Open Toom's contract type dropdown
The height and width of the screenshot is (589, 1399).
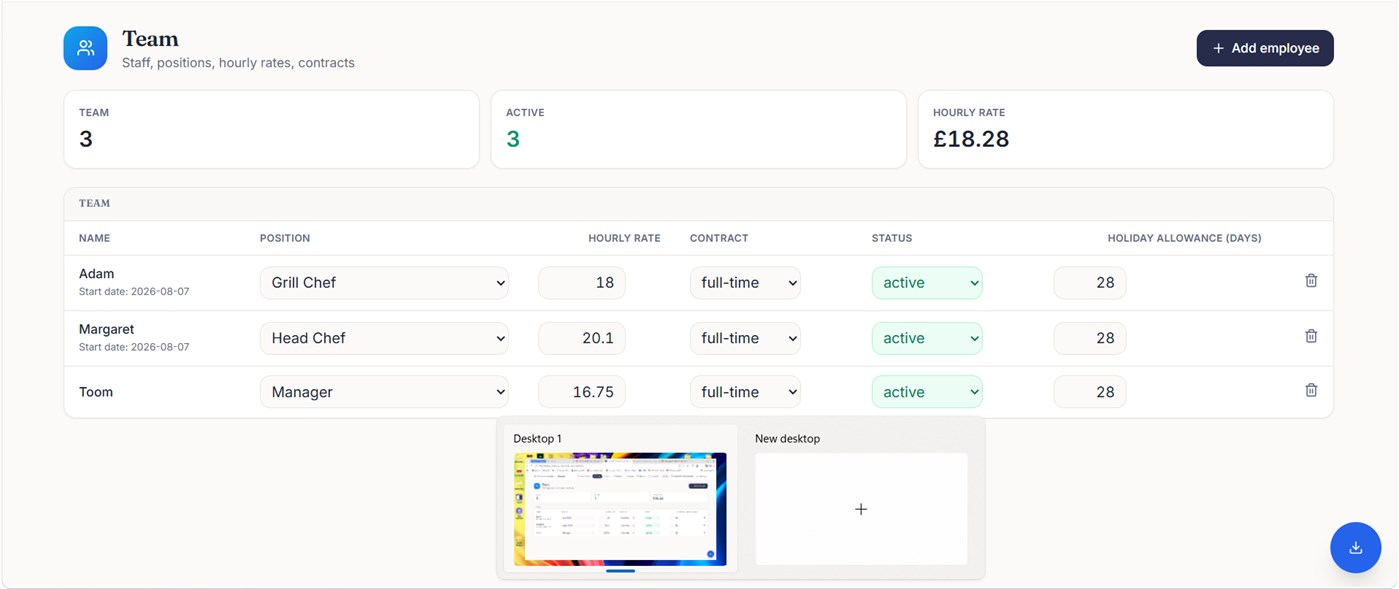745,392
